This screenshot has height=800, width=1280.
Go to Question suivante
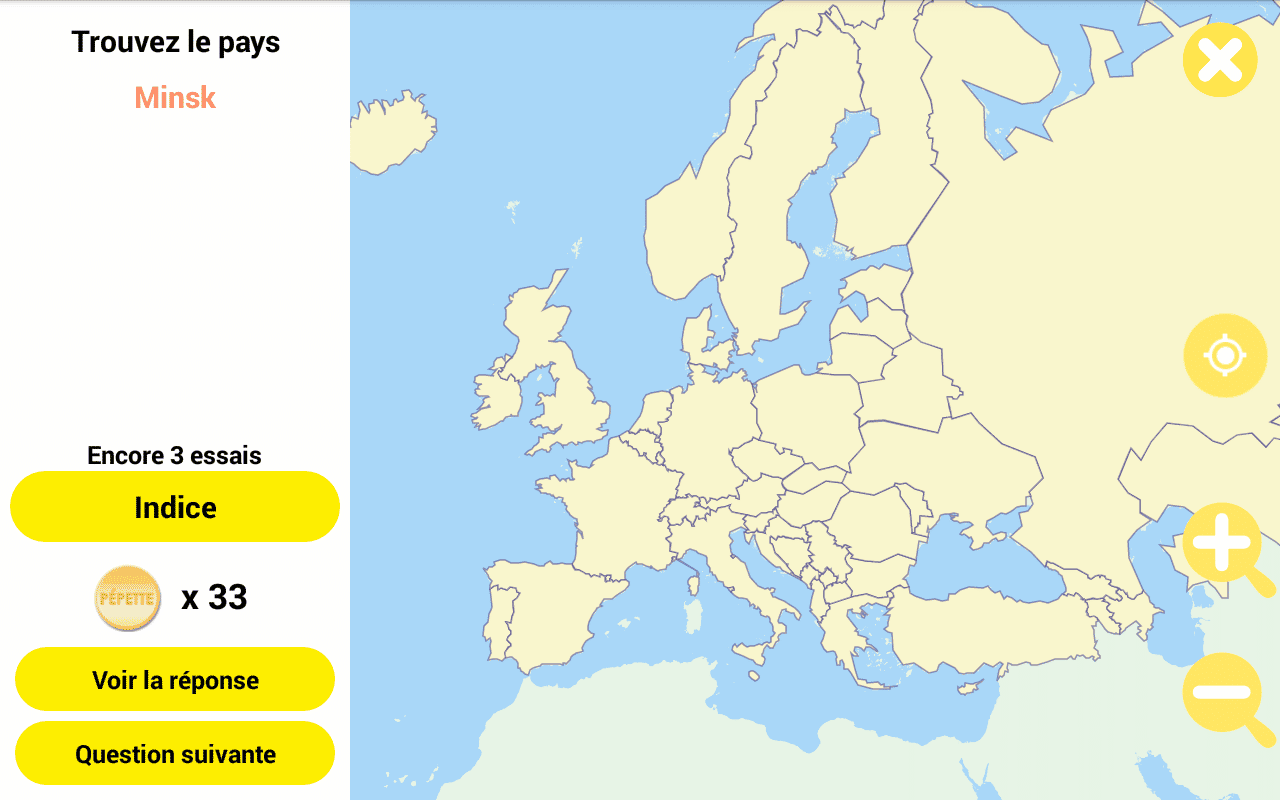click(x=175, y=754)
